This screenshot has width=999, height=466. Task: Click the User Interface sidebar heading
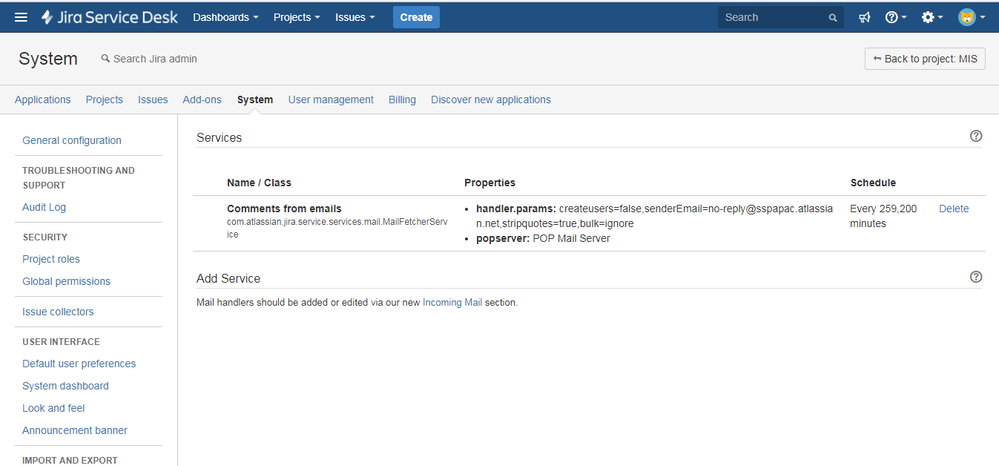point(61,342)
